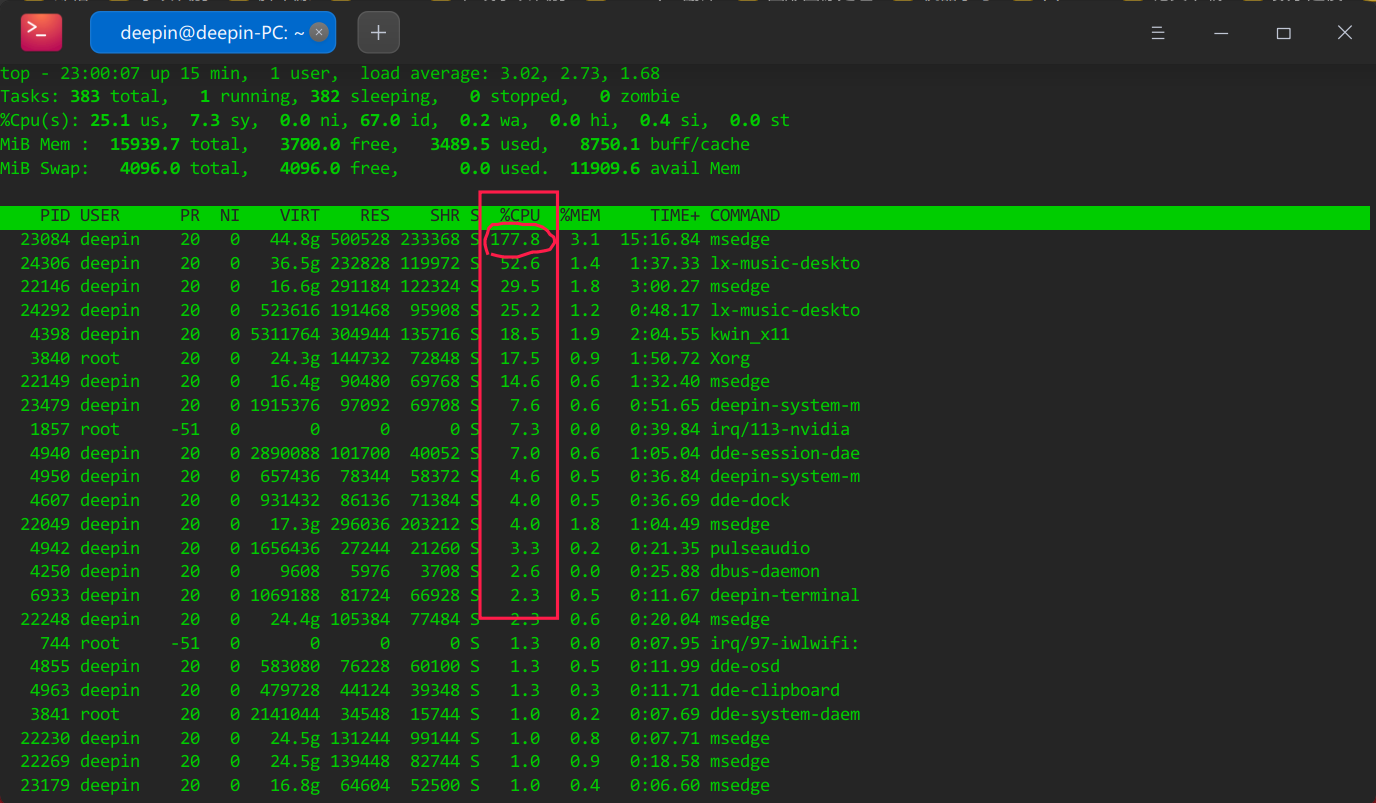Click PID 23179 in the process list

pyautogui.click(x=45, y=786)
